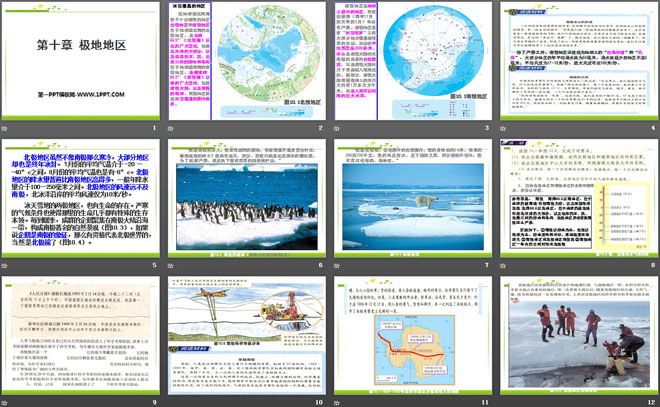Select slide 9 with newspaper clipping text
The width and height of the screenshot is (660, 407).
click(81, 335)
